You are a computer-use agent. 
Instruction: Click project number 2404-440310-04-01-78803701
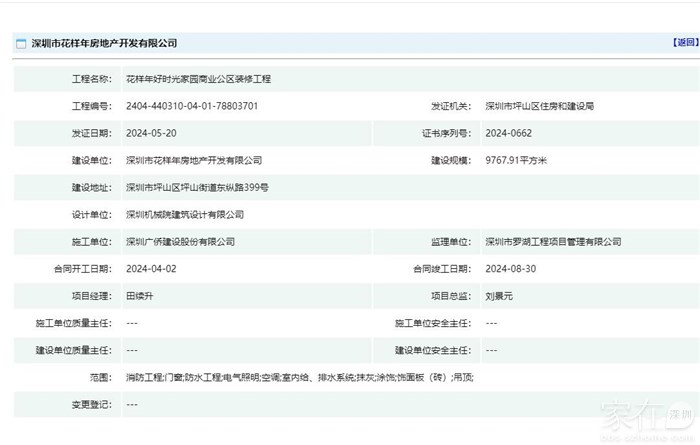click(192, 105)
